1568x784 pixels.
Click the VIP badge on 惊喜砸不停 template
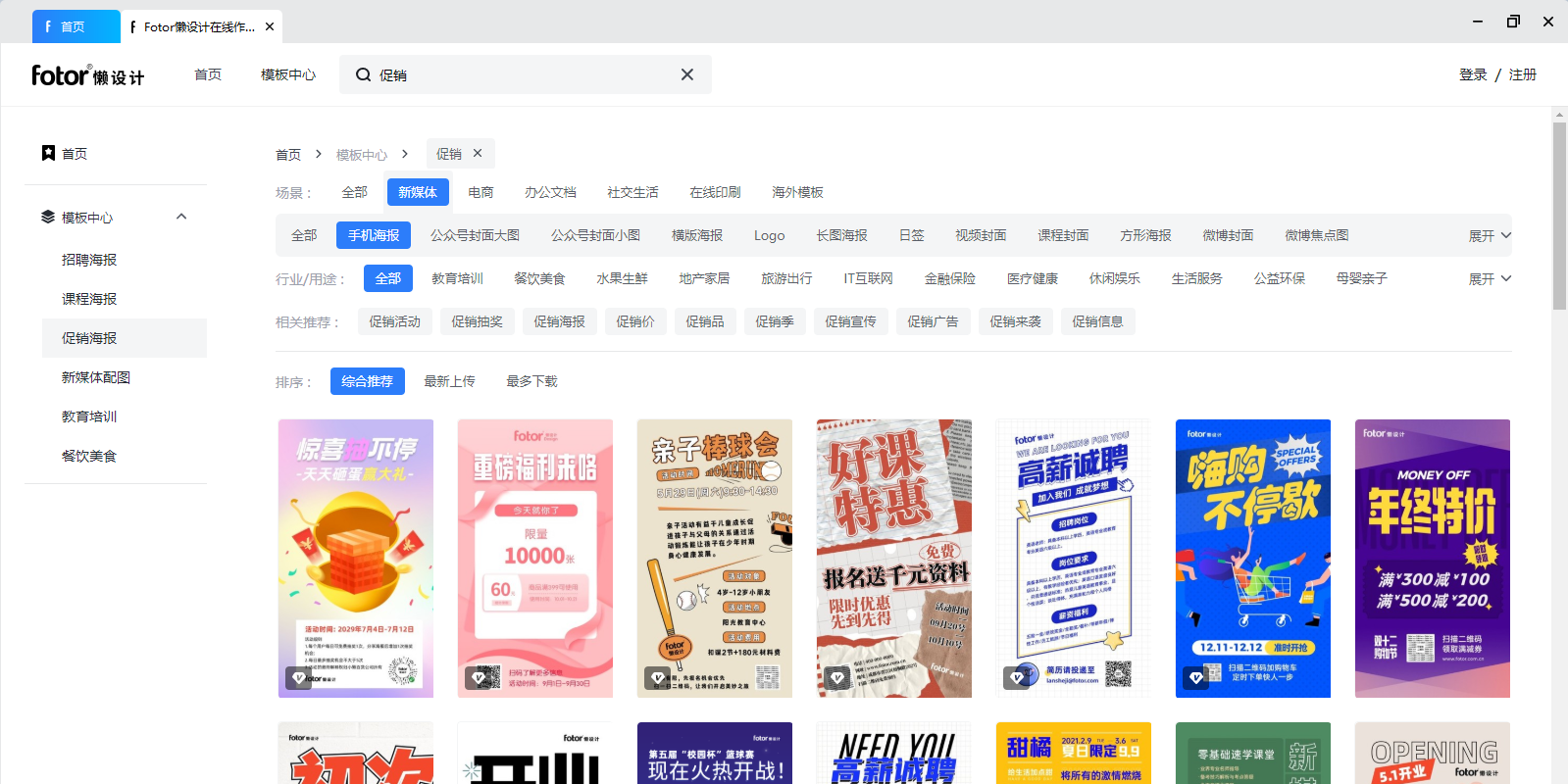click(298, 677)
